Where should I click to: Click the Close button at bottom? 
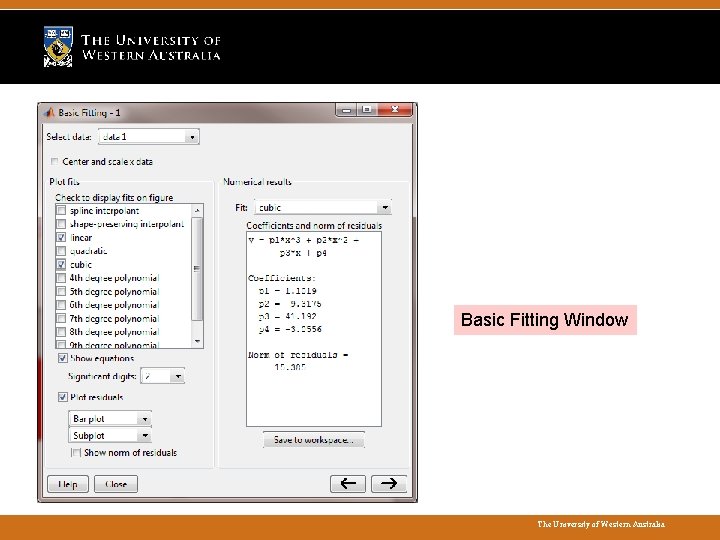coord(116,484)
